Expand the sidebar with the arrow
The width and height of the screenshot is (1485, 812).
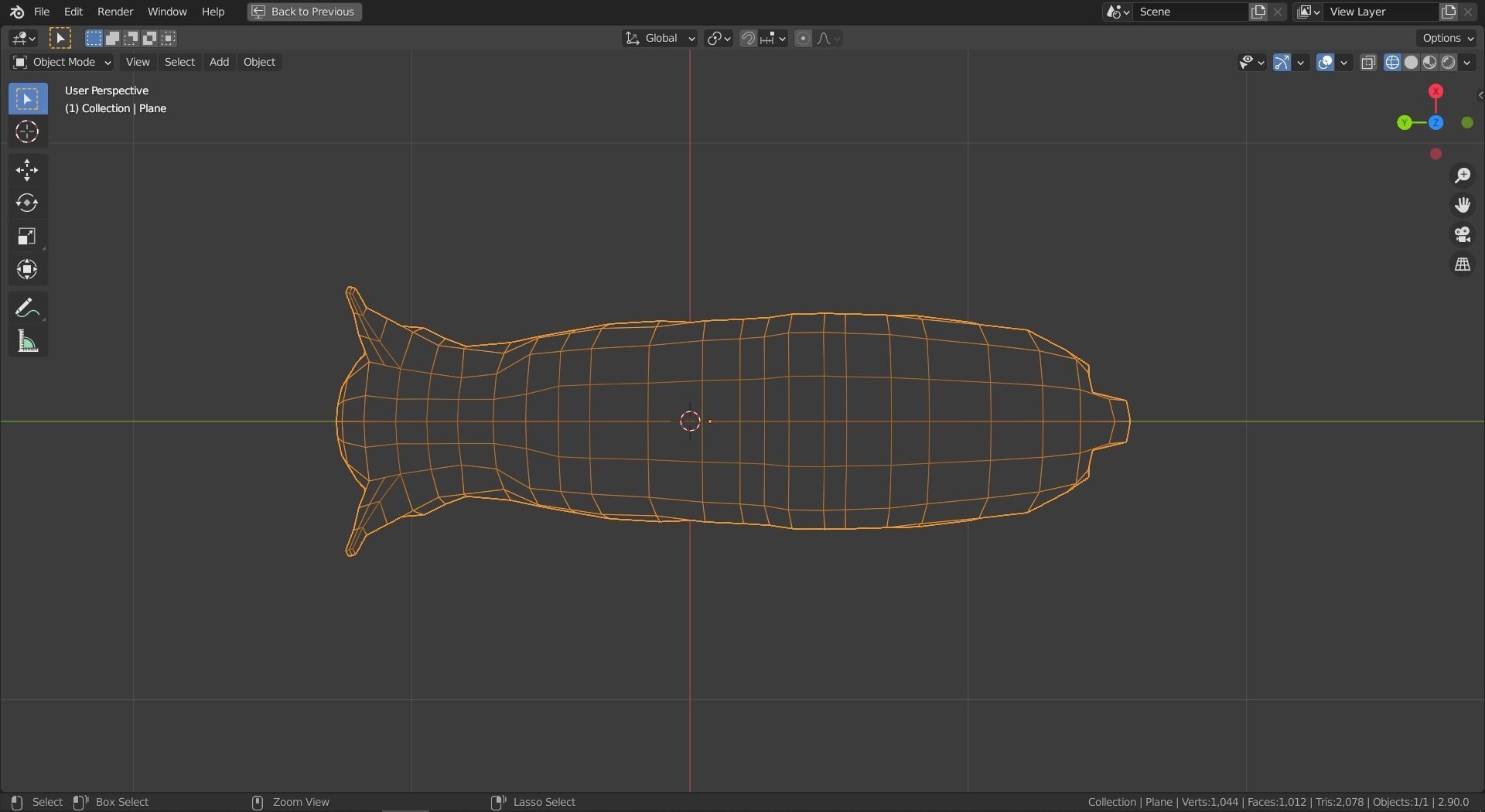(1480, 96)
